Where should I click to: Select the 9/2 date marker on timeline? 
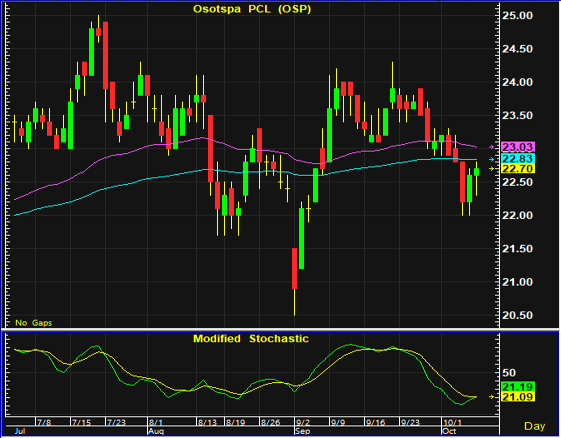pos(303,423)
